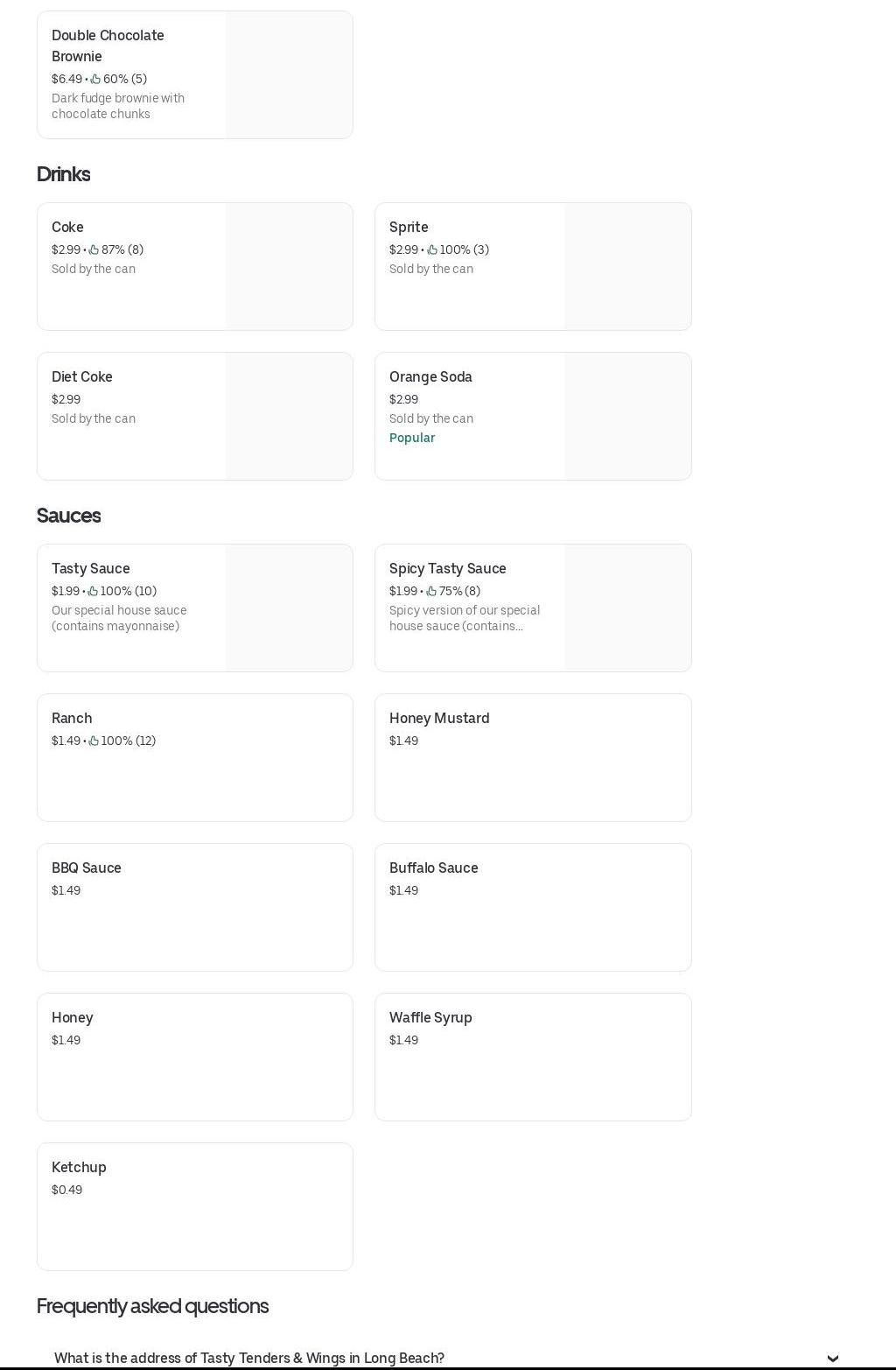Click the Drinks section heading
Viewport: 896px width, 1370px height.
point(64,174)
